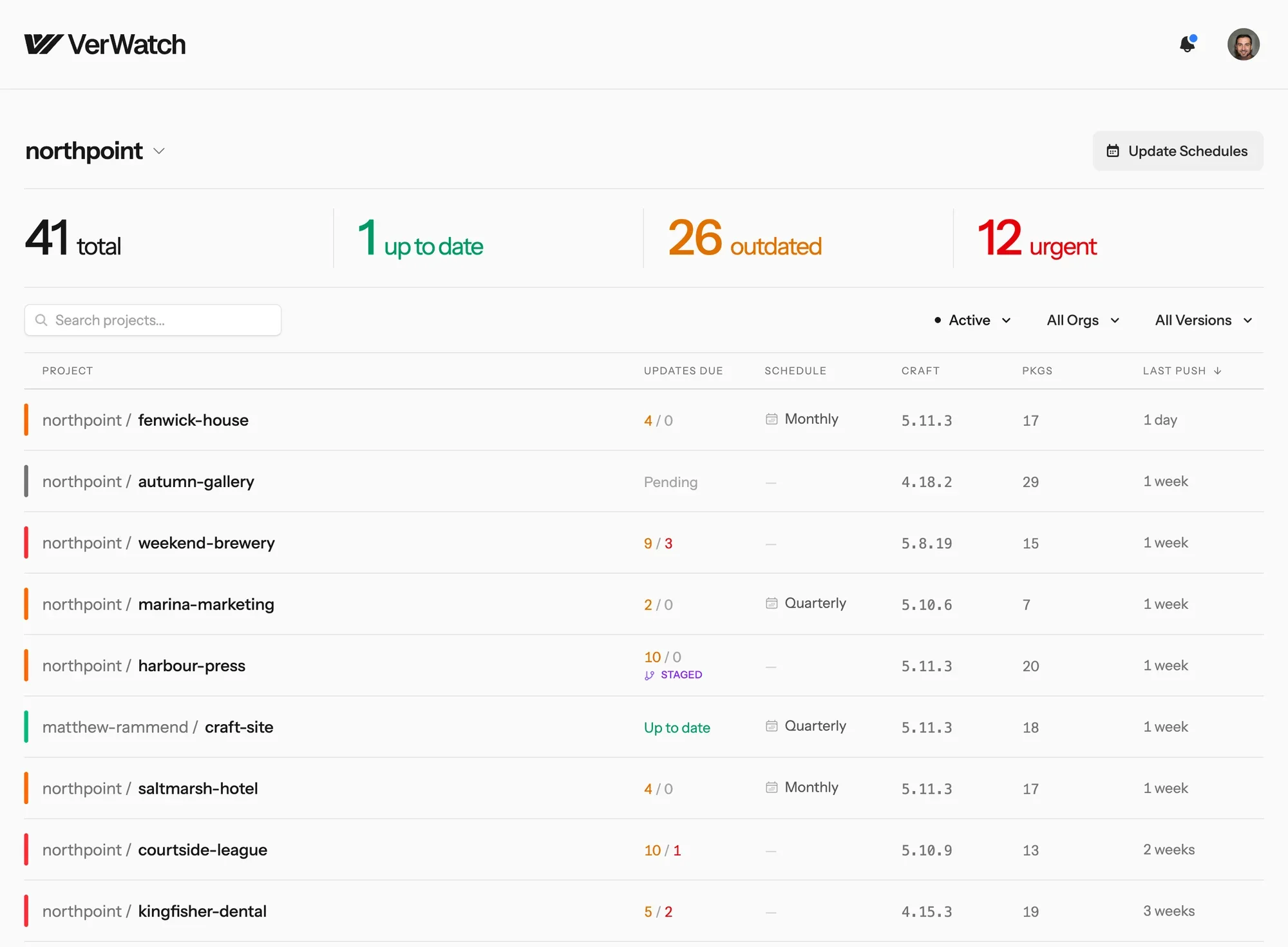Click the 4.15.3 version for kingfisher-dental
This screenshot has width=1288, height=947.
[x=926, y=912]
